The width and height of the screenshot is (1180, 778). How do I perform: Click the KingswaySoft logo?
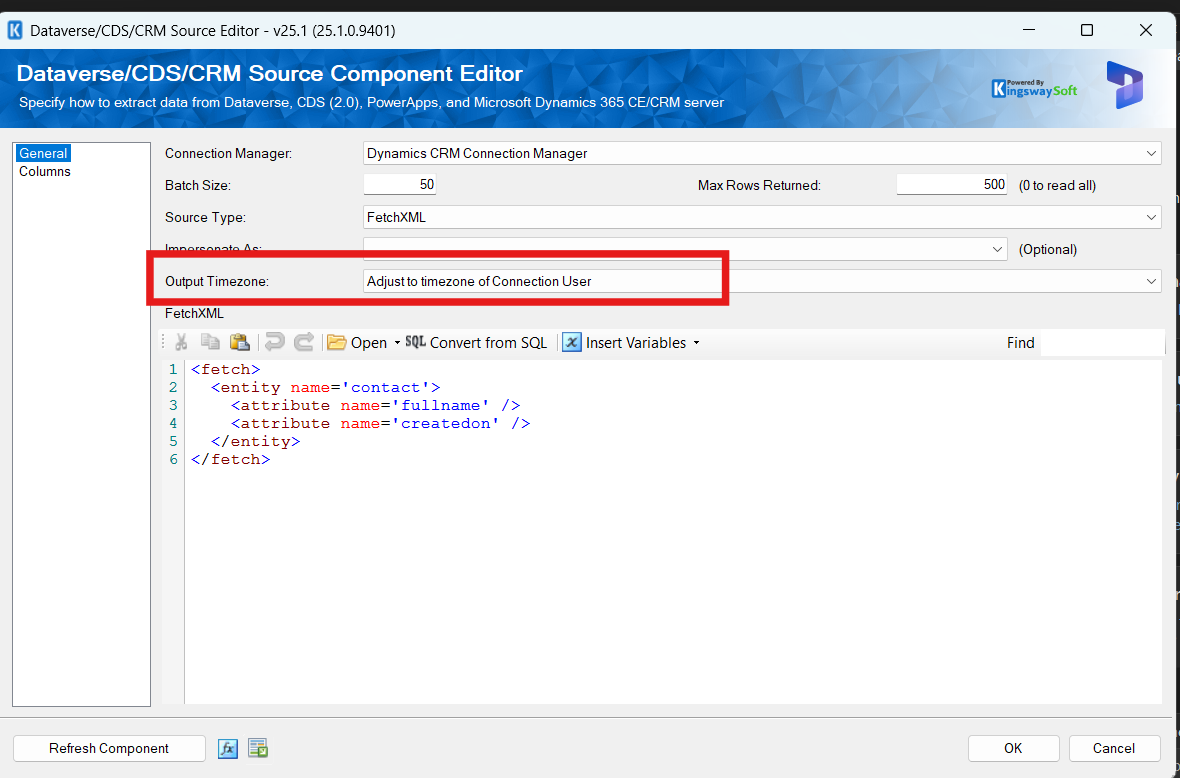1035,88
